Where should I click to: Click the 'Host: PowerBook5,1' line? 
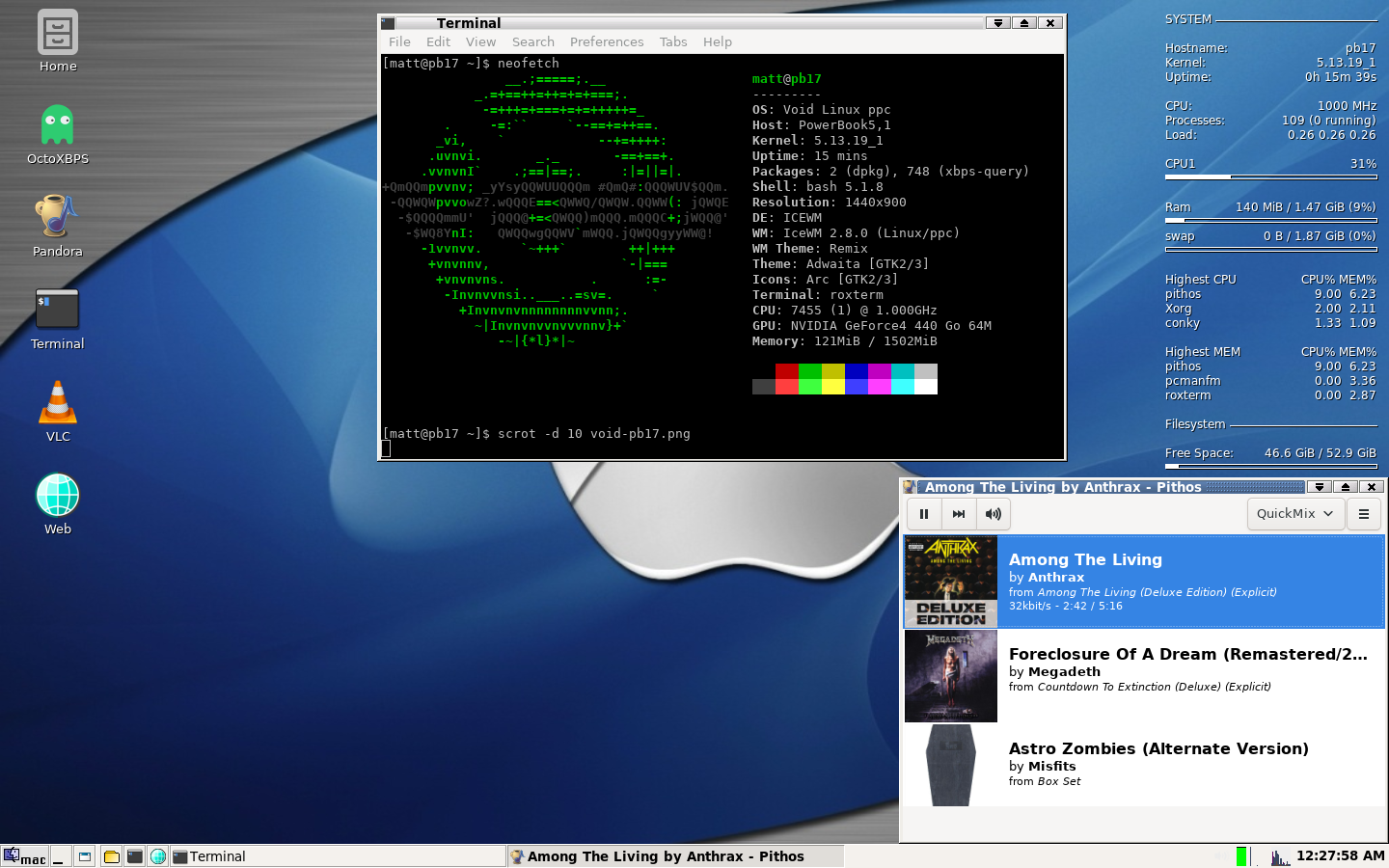(822, 125)
